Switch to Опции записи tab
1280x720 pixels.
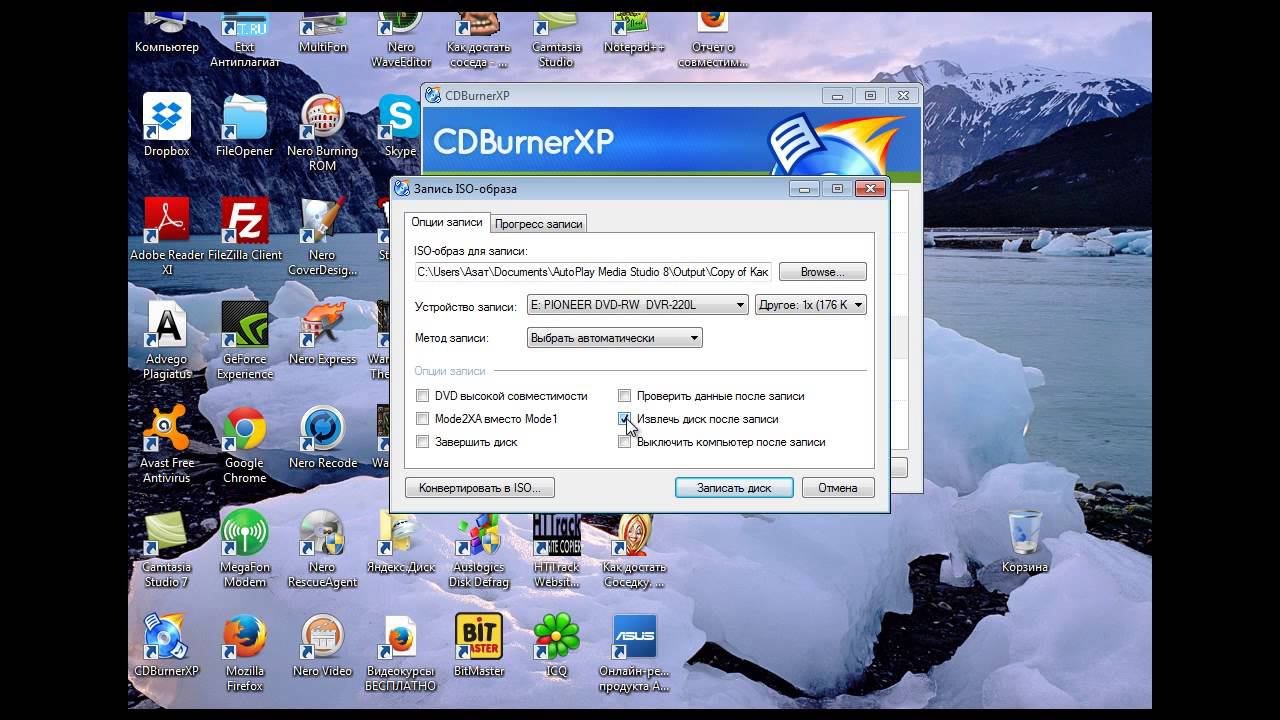pyautogui.click(x=447, y=222)
